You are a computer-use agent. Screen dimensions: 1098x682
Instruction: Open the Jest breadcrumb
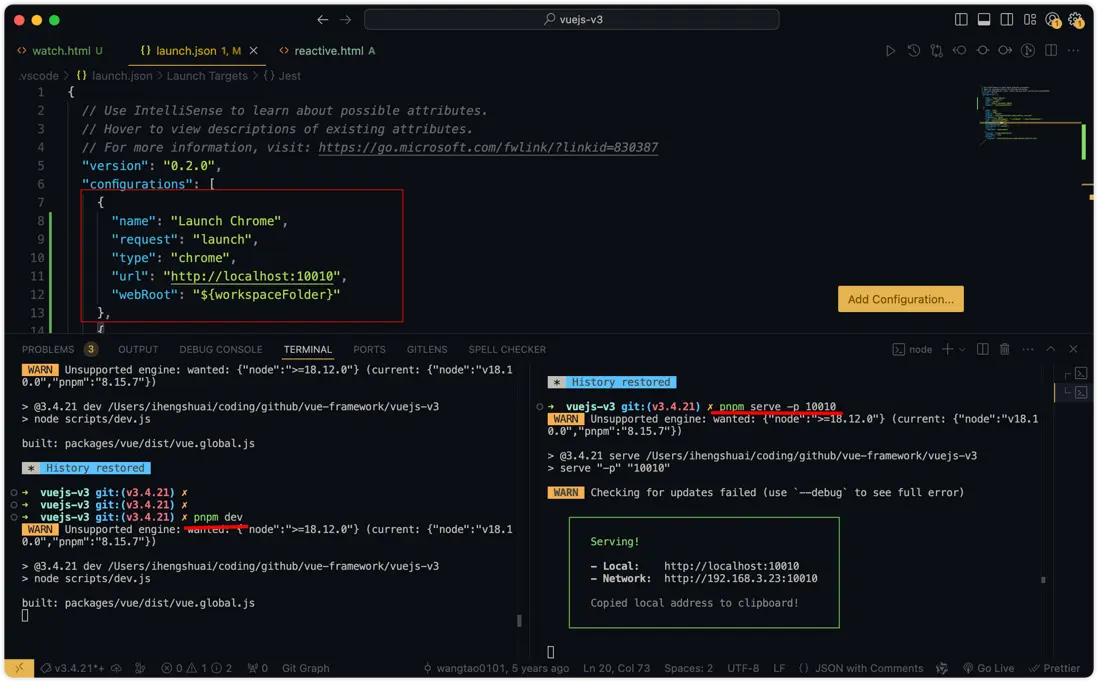(x=282, y=76)
